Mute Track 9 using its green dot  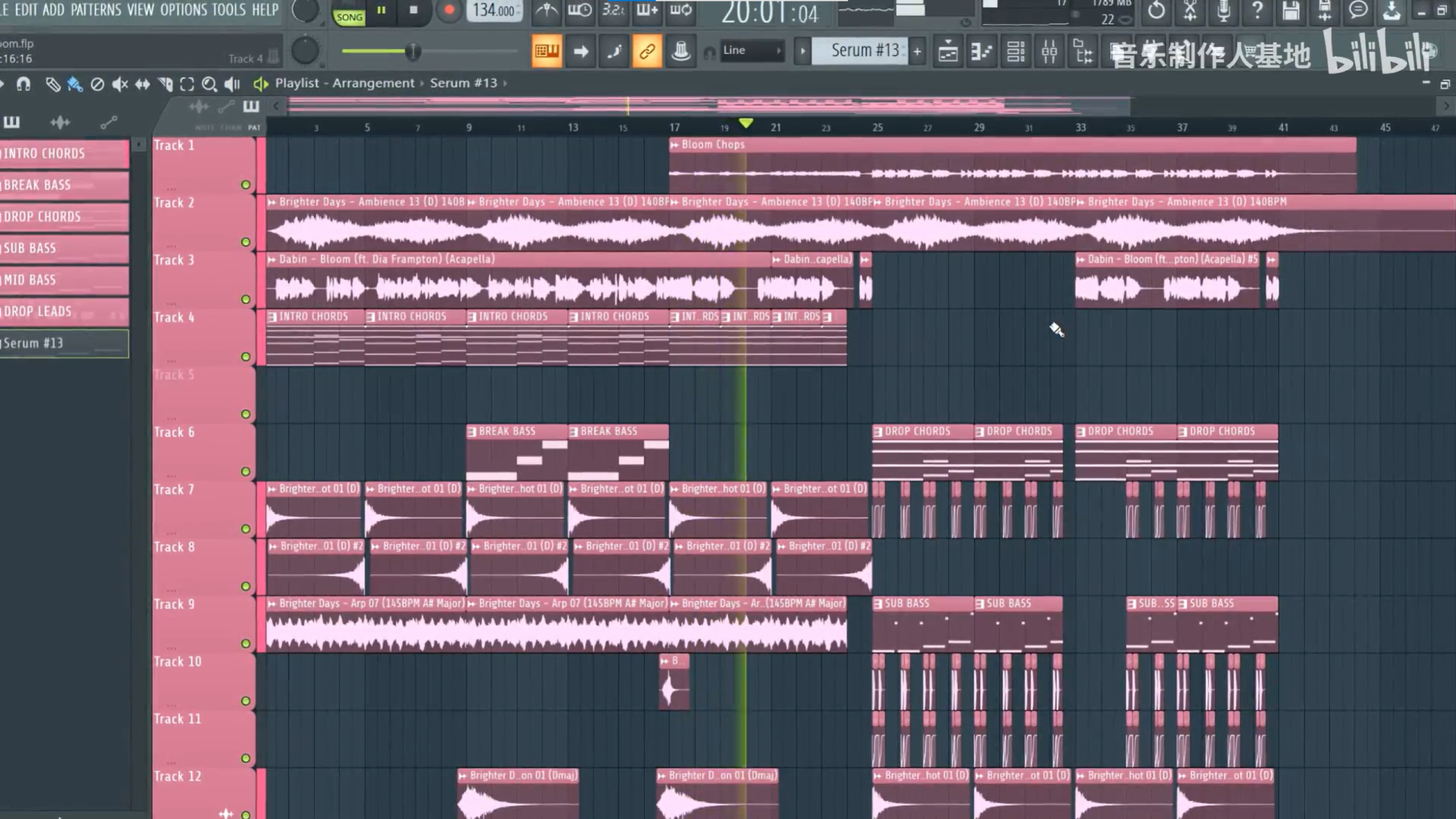click(x=246, y=644)
